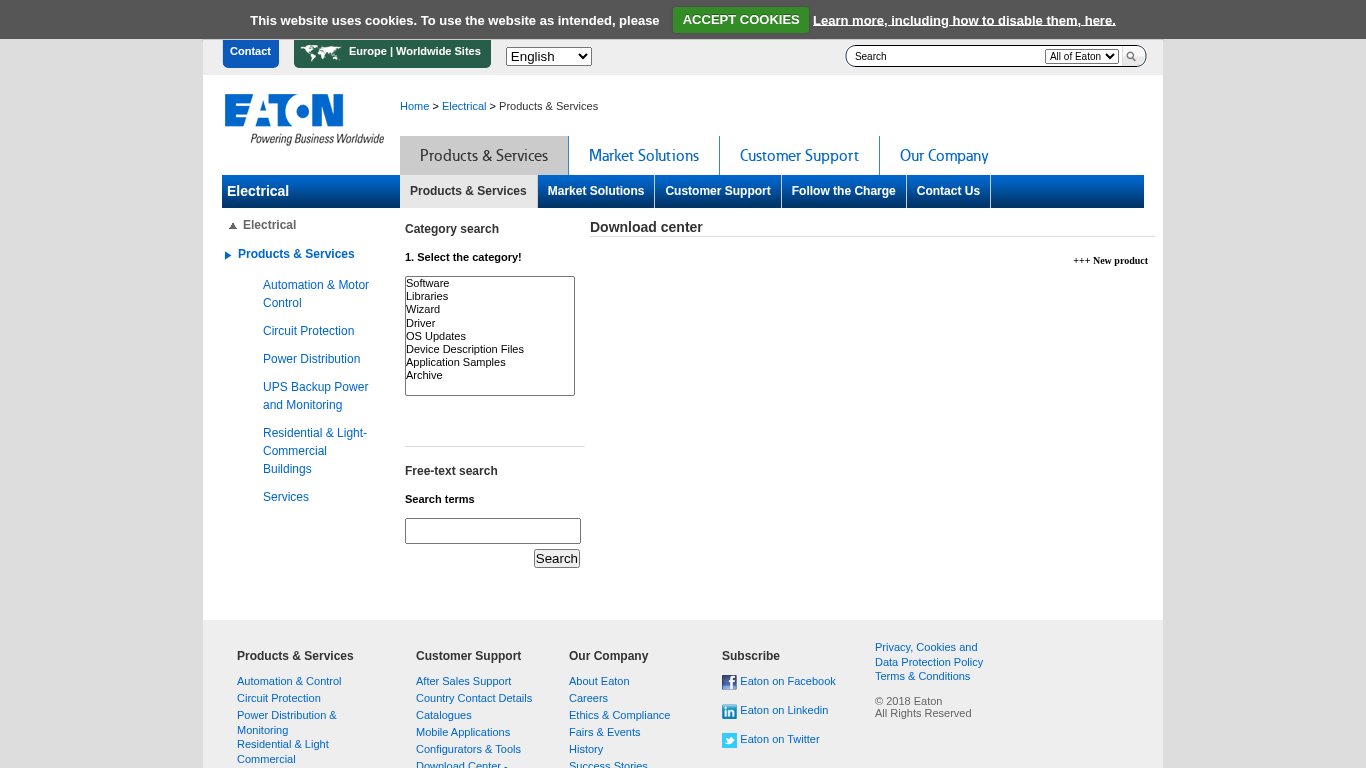Accept cookies with the green button
The width and height of the screenshot is (1366, 768).
click(x=741, y=20)
